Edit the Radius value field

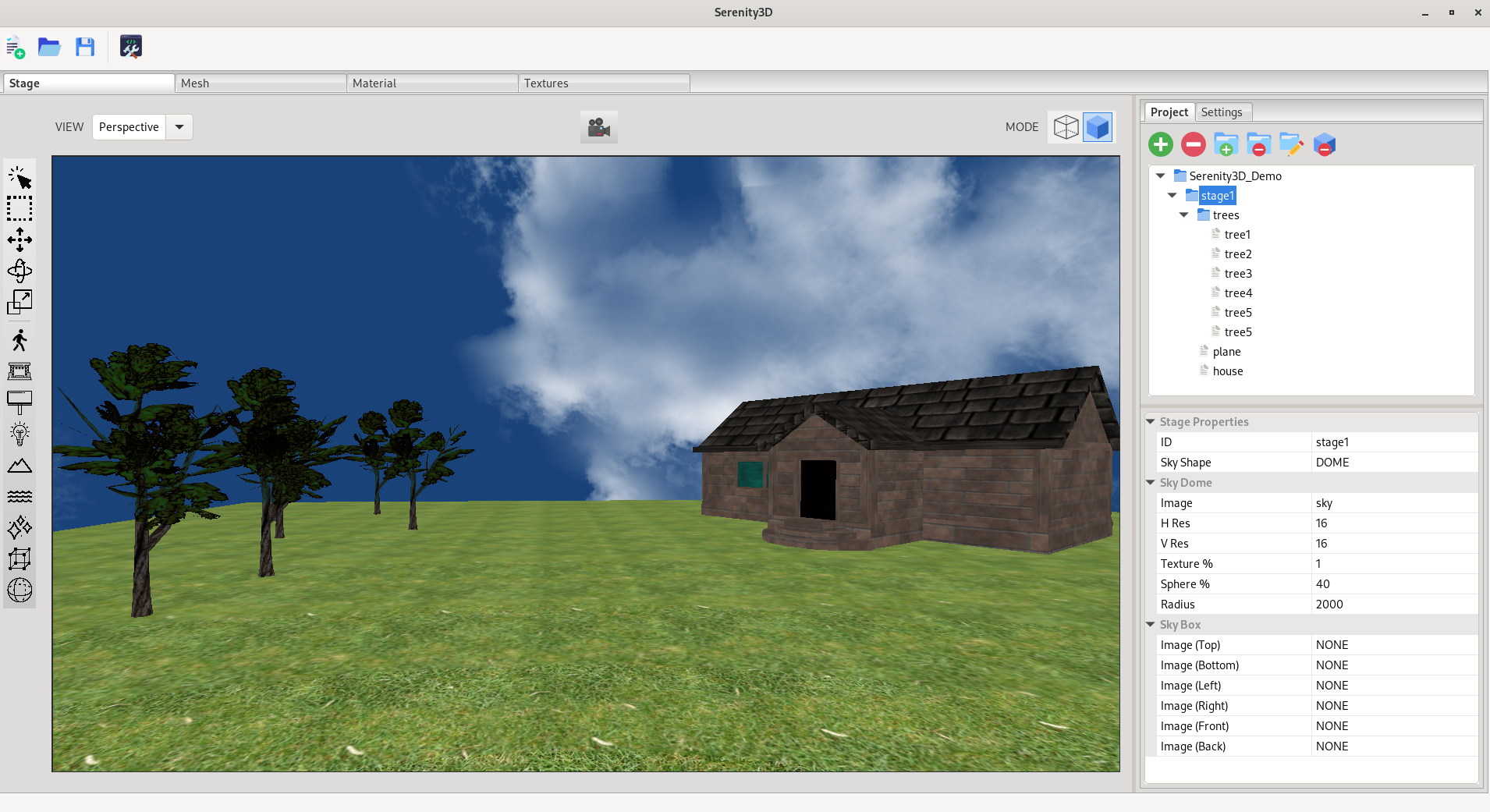pos(1394,605)
